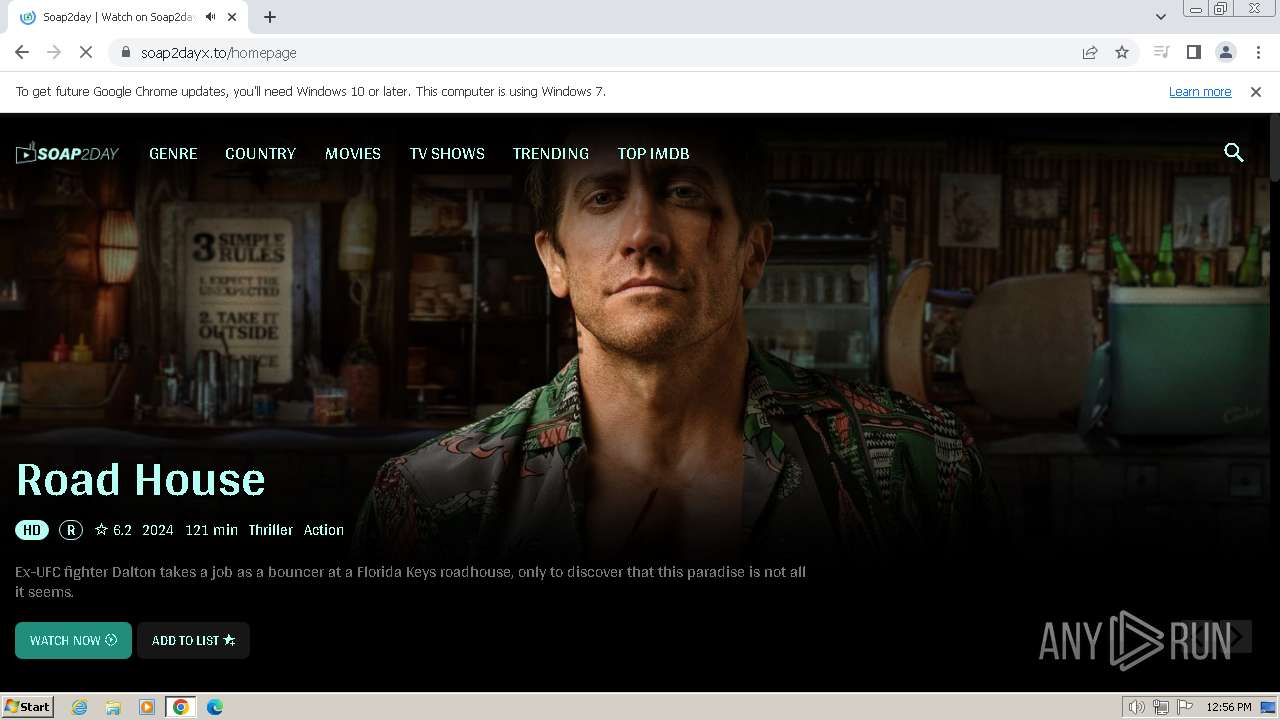
Task: Open the TOP IMDB page
Action: click(653, 153)
